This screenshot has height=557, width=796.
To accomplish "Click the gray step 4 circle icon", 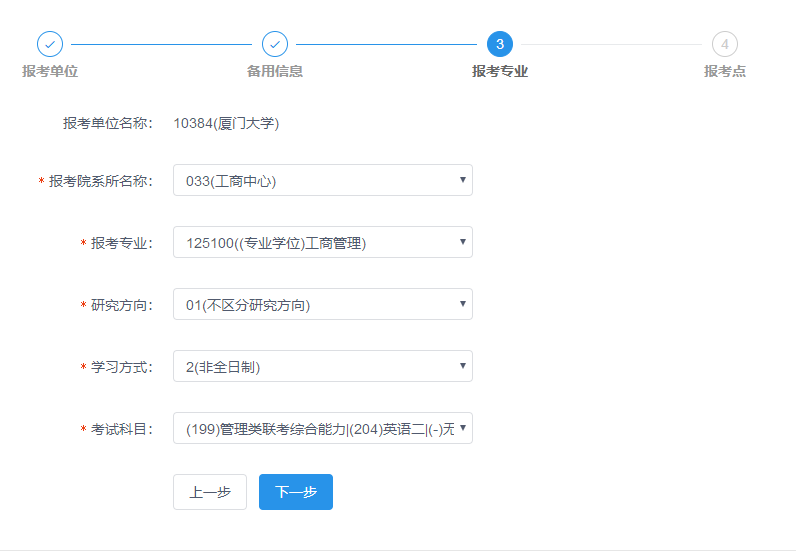I will tap(725, 44).
